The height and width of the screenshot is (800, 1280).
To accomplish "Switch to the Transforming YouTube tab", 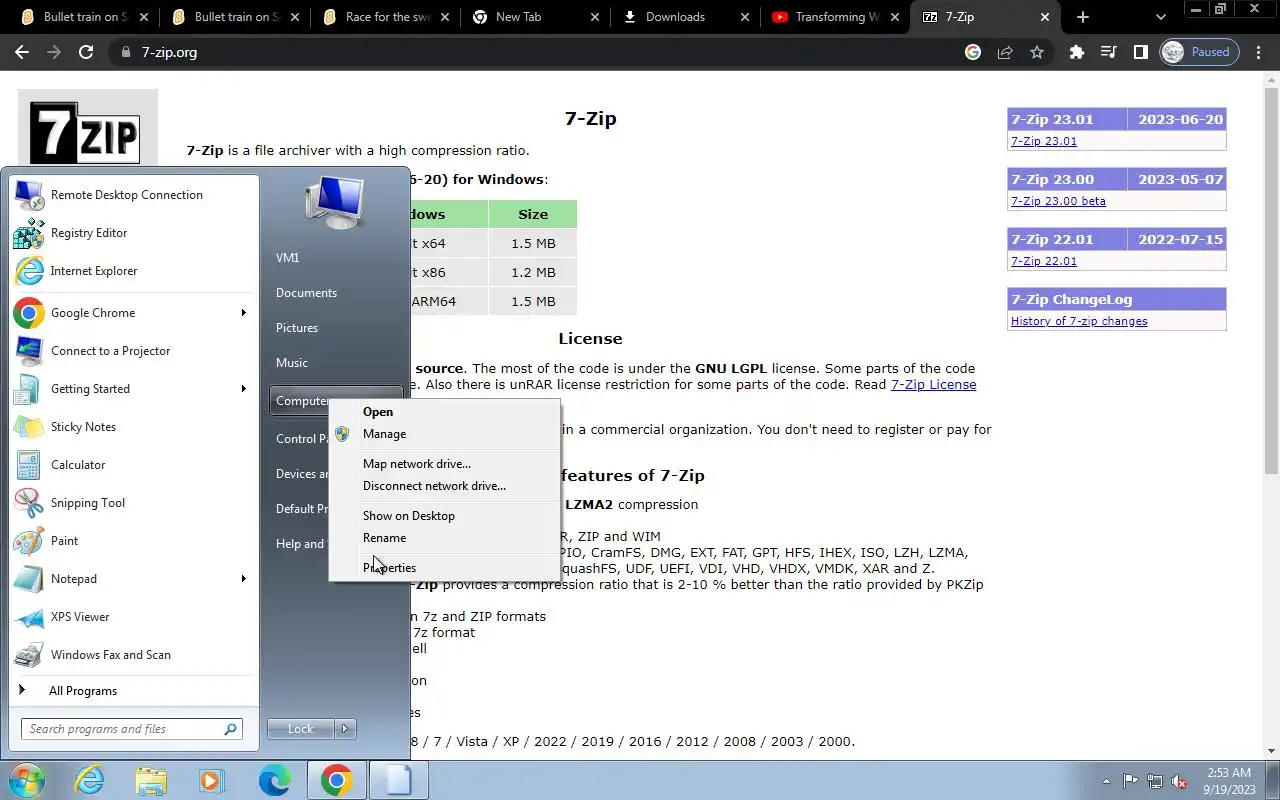I will pyautogui.click(x=838, y=17).
